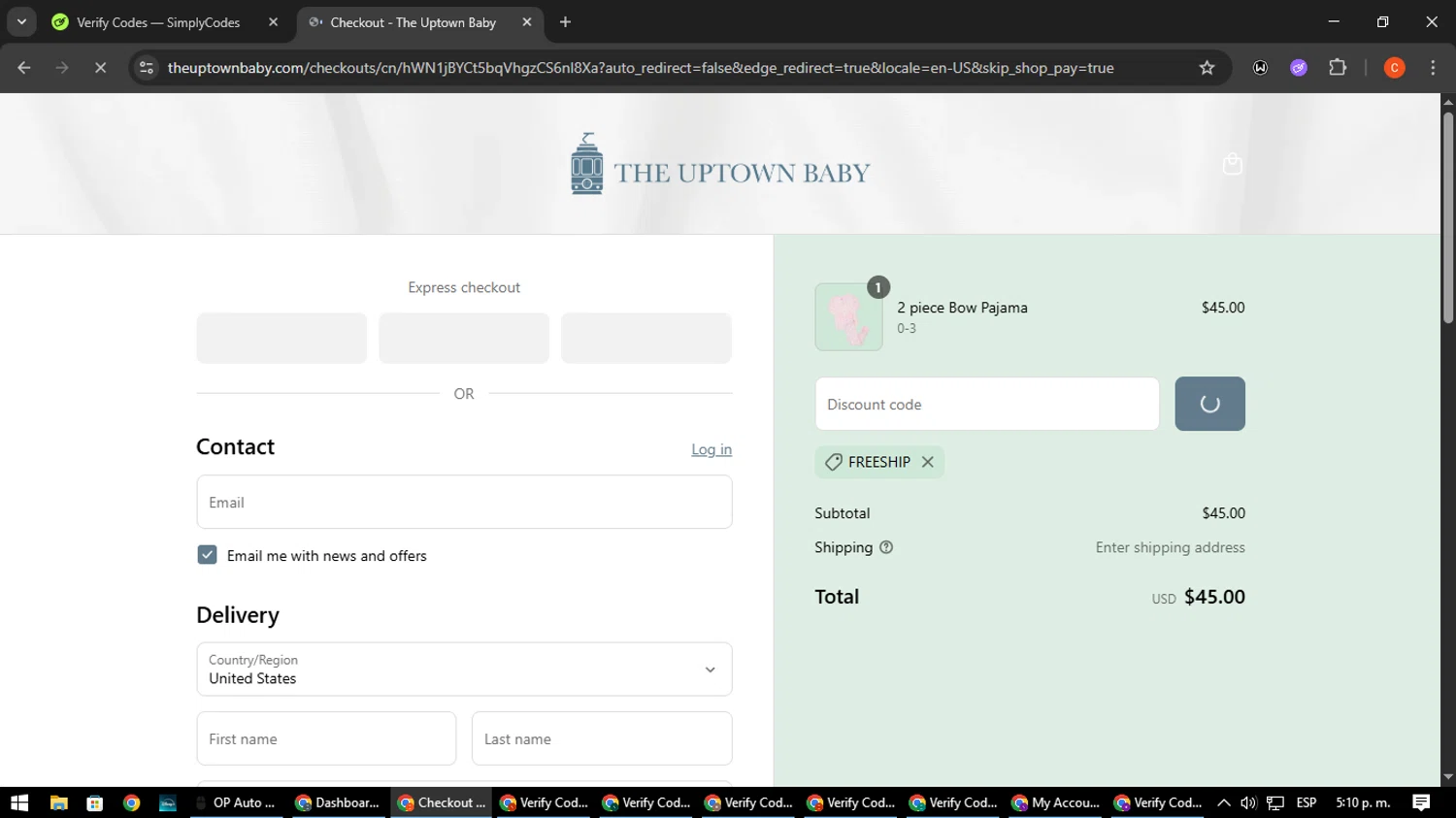The image size is (1456, 818).
Task: Open the Windows Start menu
Action: tap(19, 802)
